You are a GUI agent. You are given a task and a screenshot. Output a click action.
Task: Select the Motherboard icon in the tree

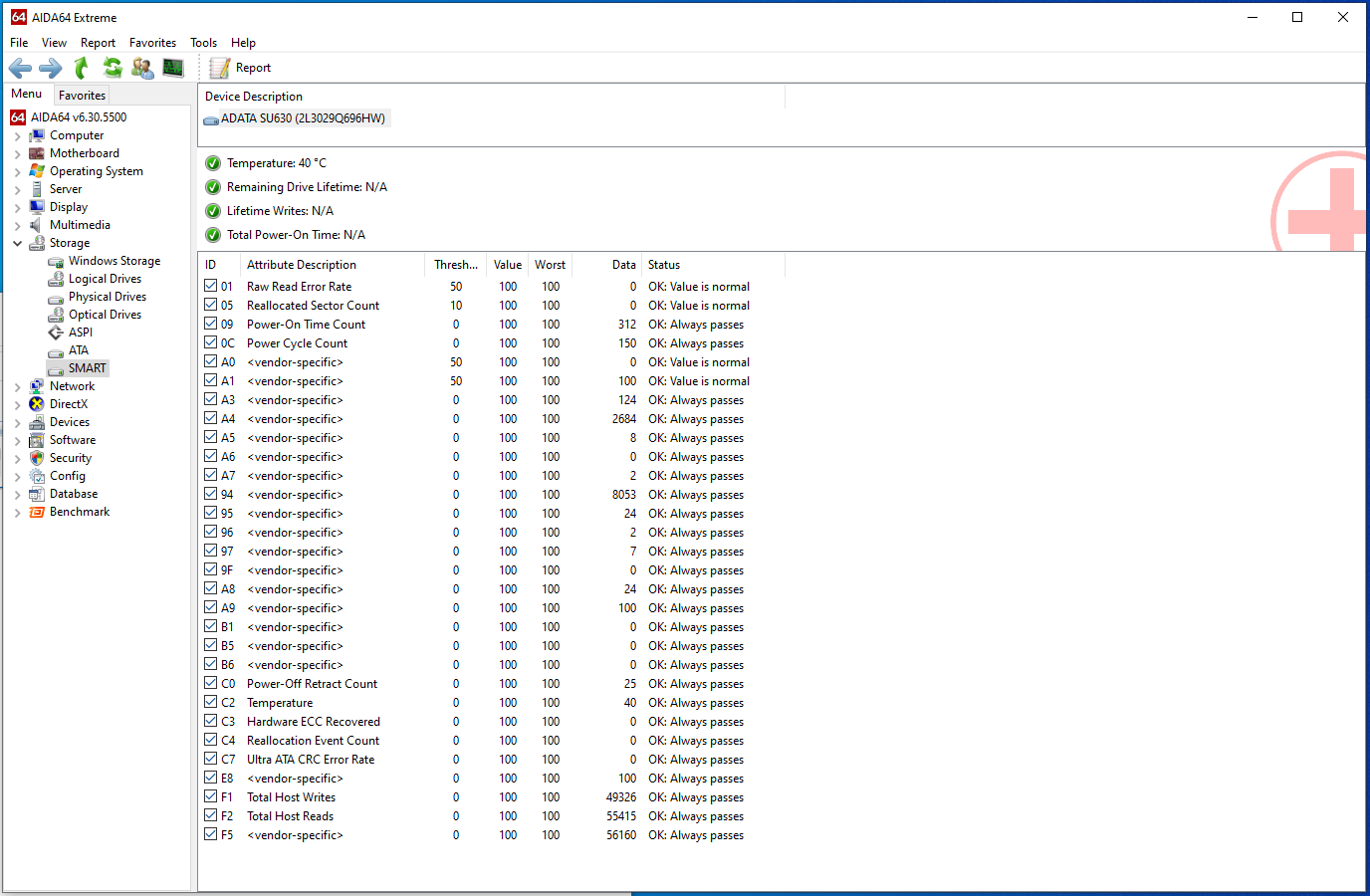(x=37, y=153)
